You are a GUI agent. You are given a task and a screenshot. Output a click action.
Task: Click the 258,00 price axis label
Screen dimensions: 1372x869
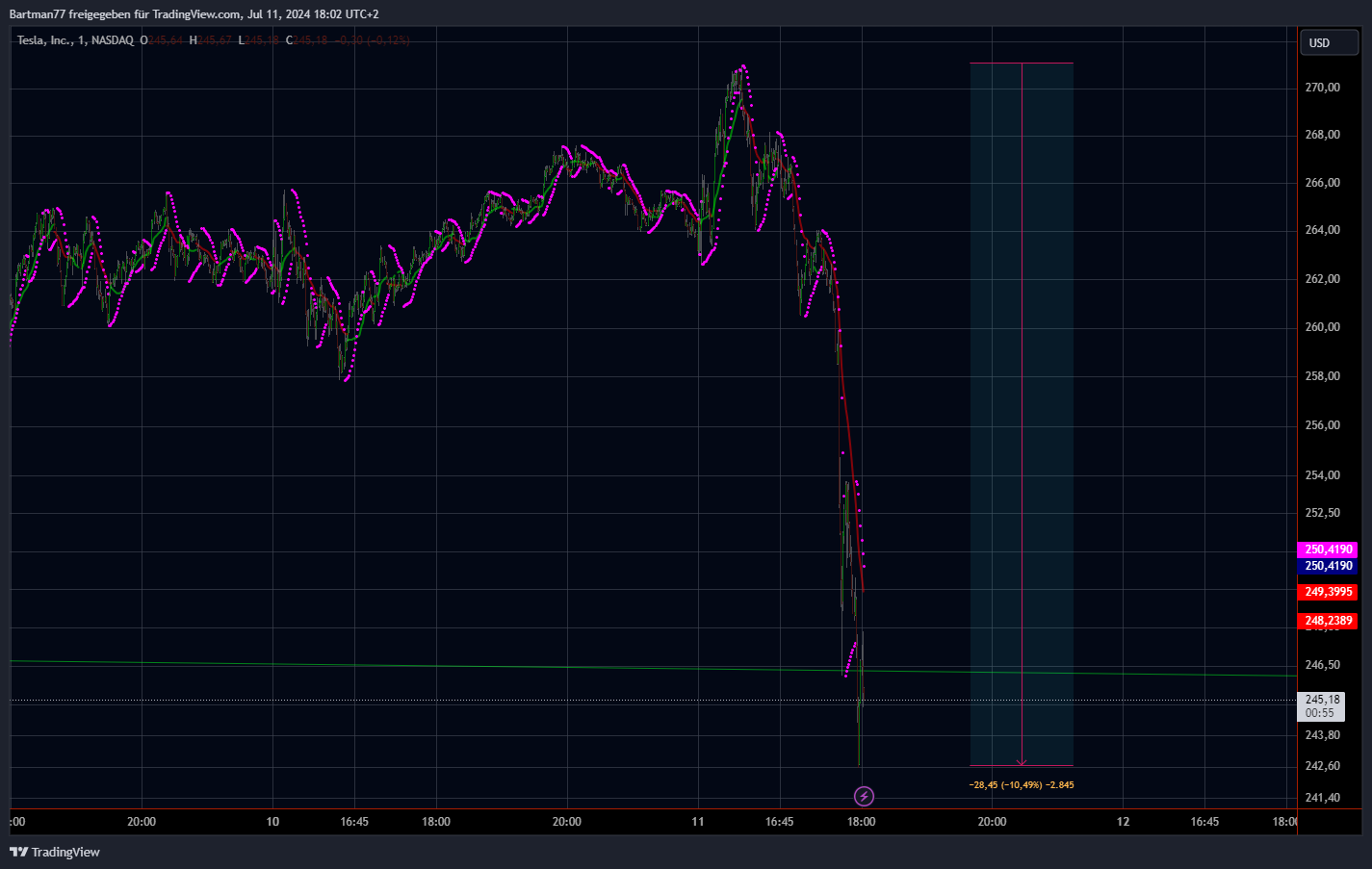(1322, 376)
